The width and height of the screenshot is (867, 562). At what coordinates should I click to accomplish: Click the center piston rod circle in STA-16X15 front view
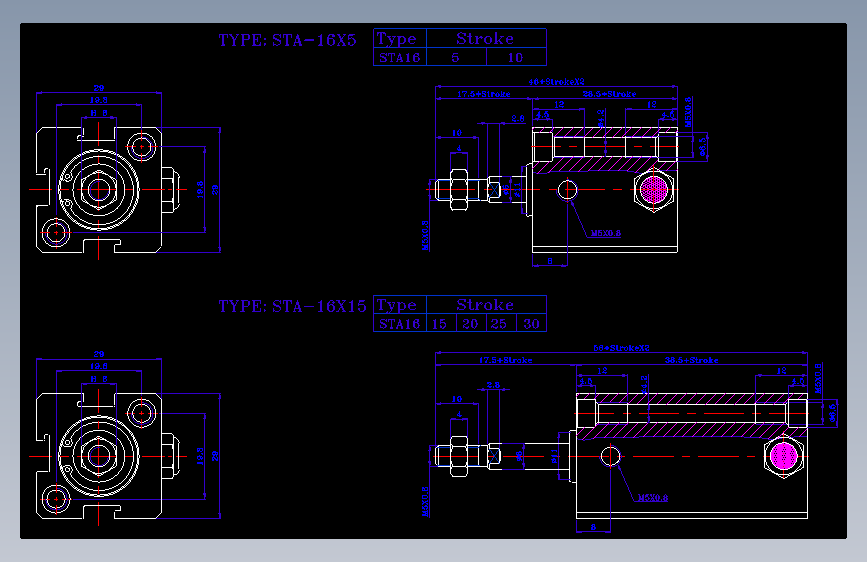pos(98,456)
